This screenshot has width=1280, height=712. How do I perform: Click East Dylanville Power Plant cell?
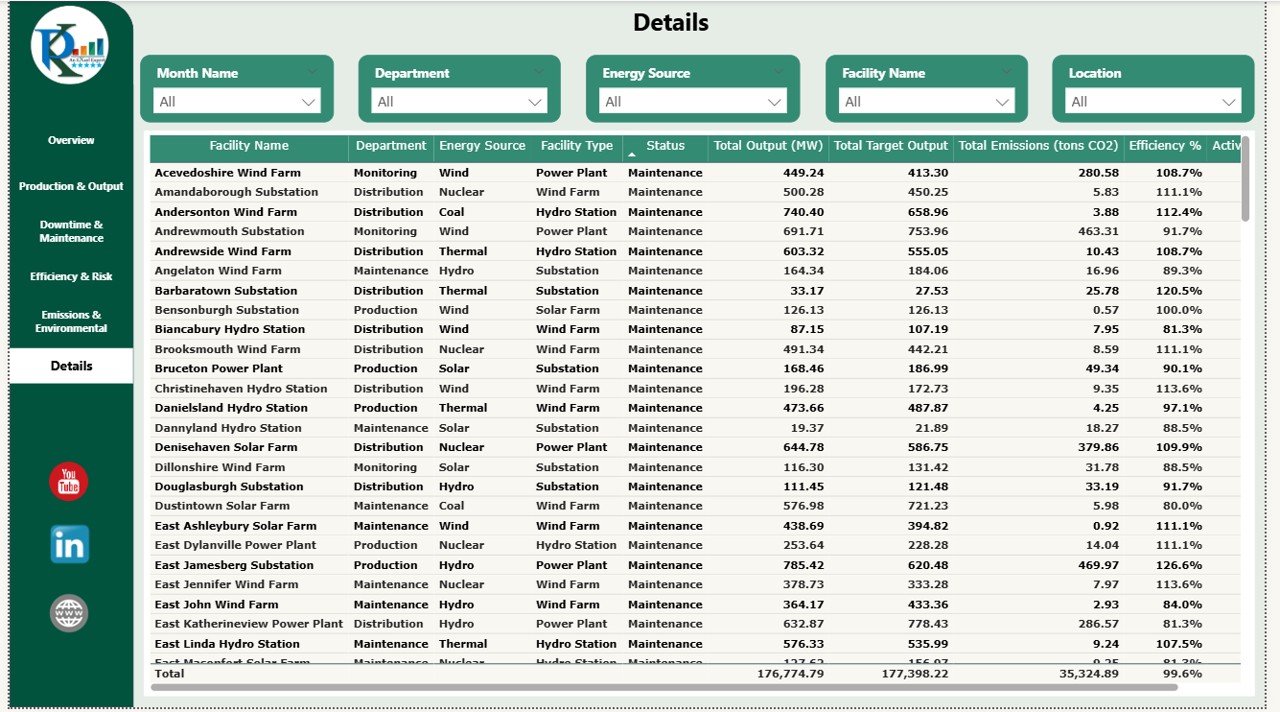coord(235,545)
